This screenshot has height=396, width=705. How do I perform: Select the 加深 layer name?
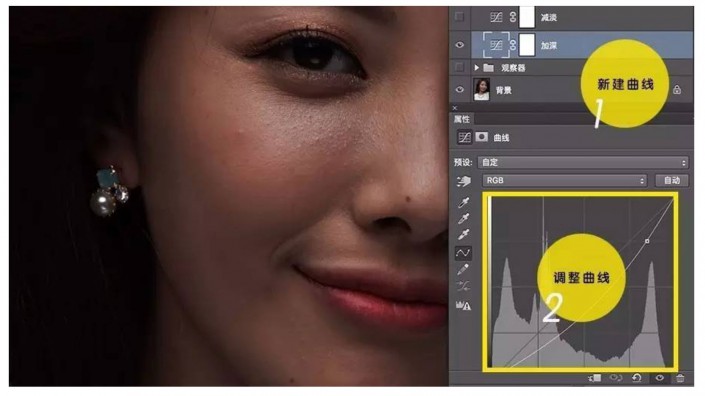click(x=549, y=45)
